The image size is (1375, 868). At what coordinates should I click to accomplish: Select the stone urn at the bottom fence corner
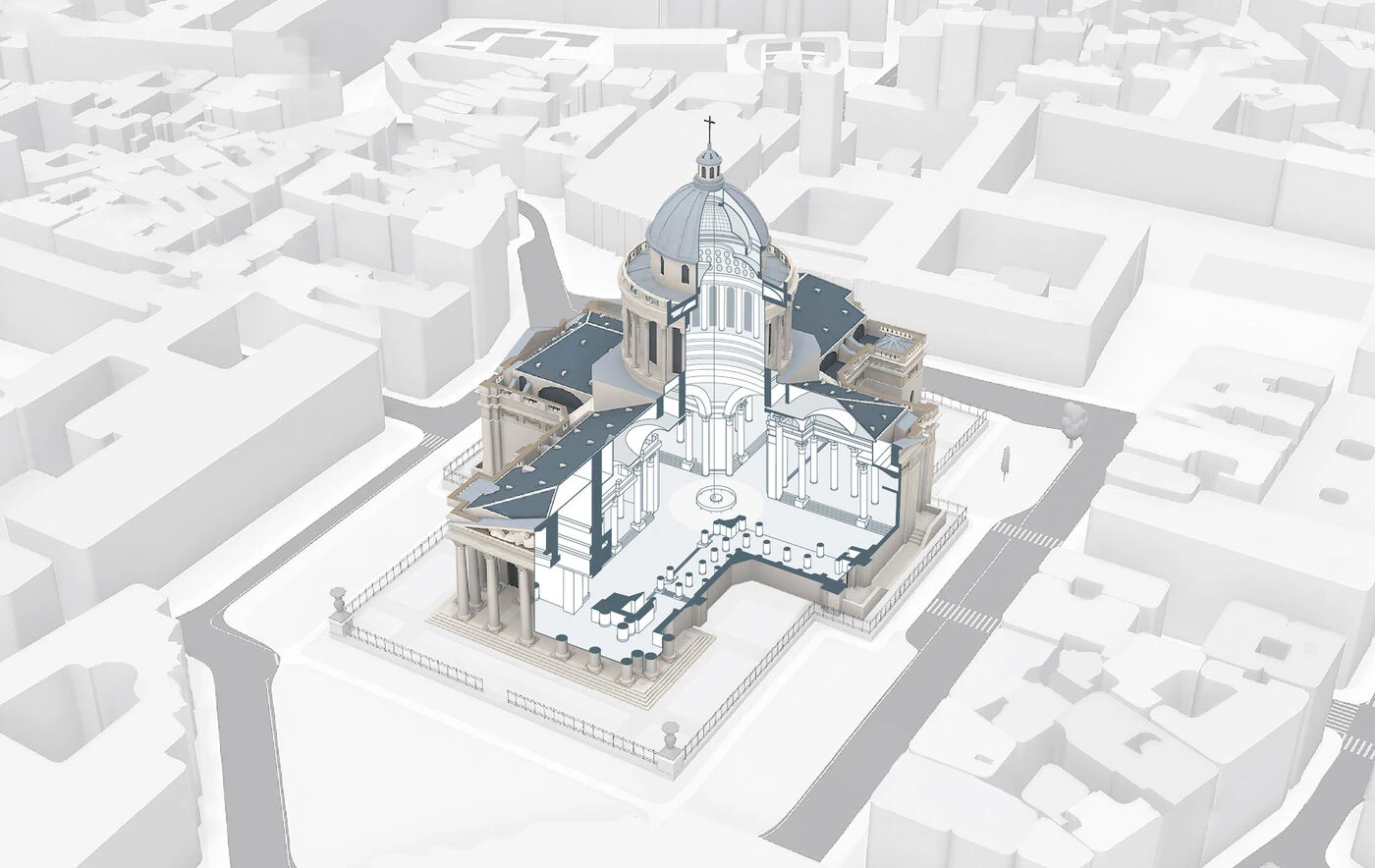671,735
